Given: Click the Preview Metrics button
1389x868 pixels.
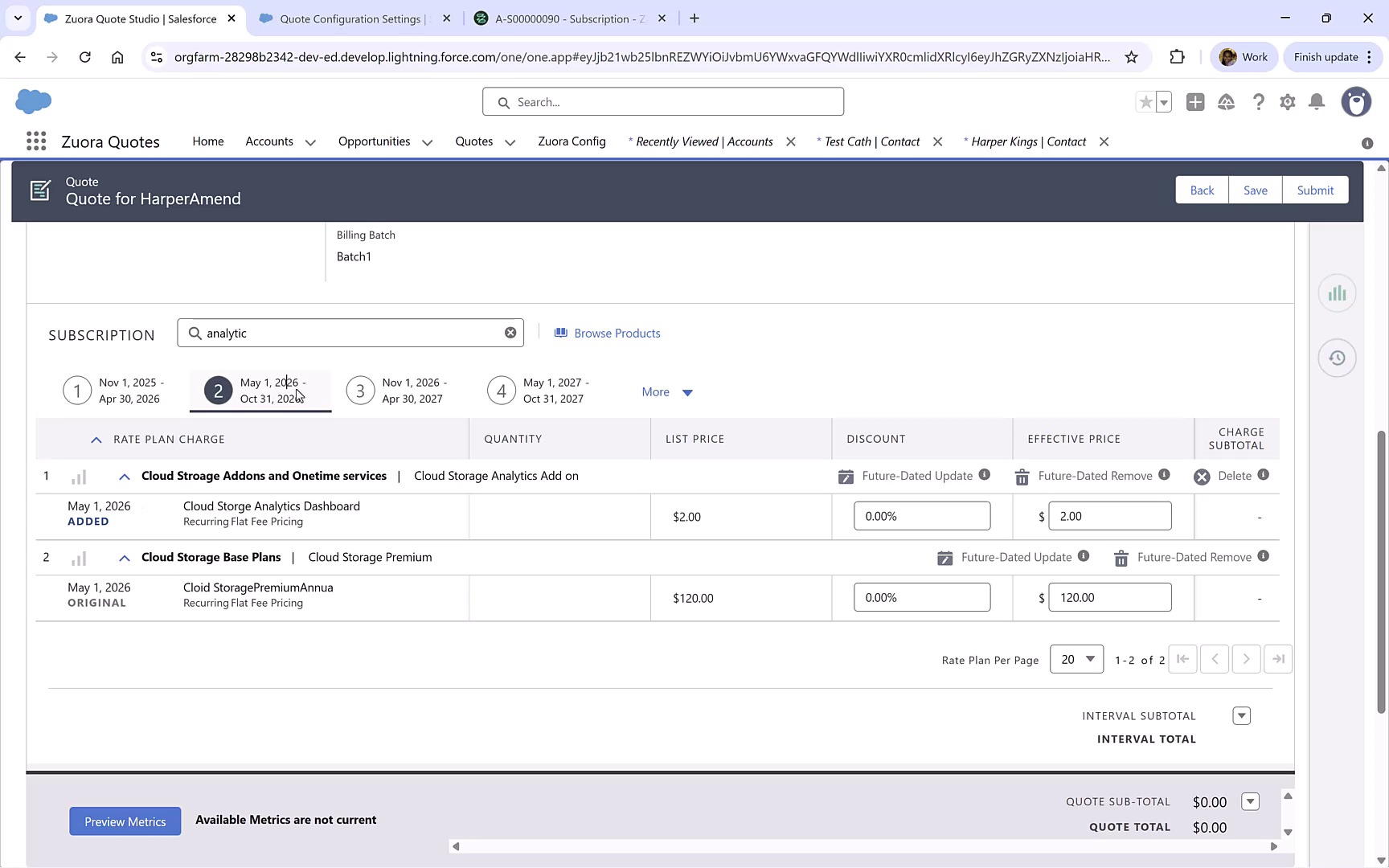Looking at the screenshot, I should click(x=125, y=821).
